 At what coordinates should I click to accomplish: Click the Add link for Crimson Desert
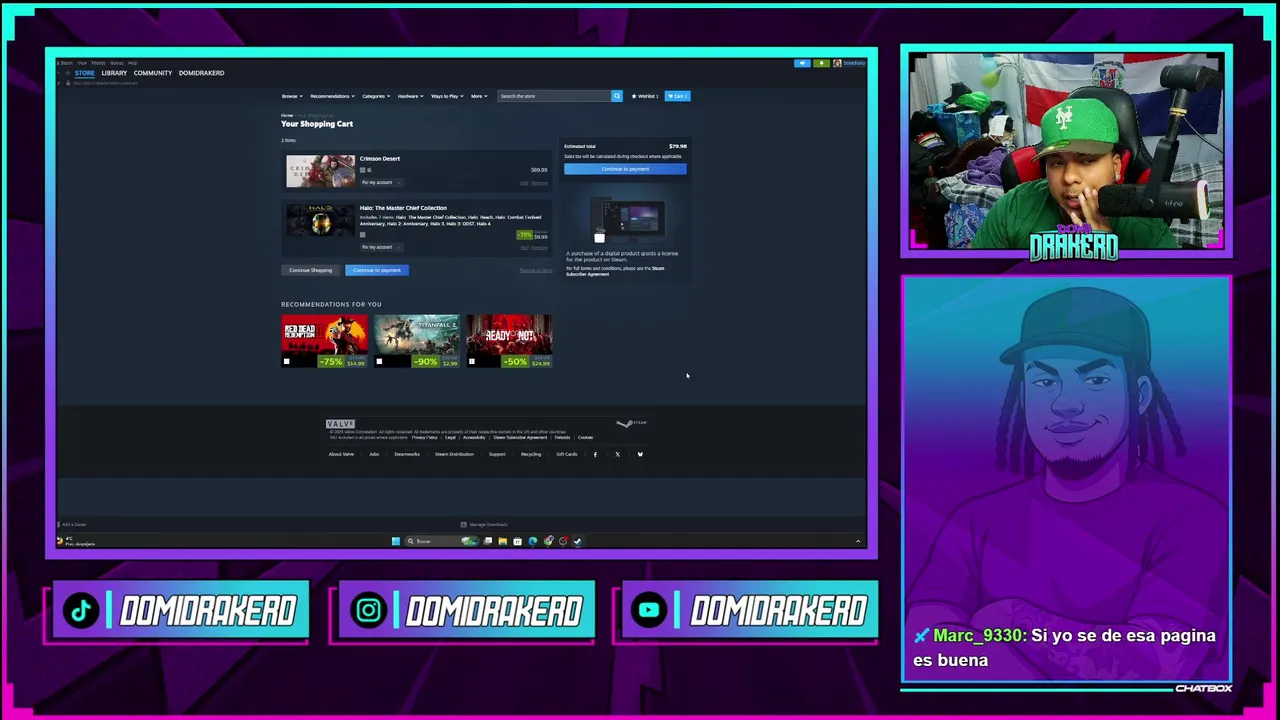coord(524,183)
